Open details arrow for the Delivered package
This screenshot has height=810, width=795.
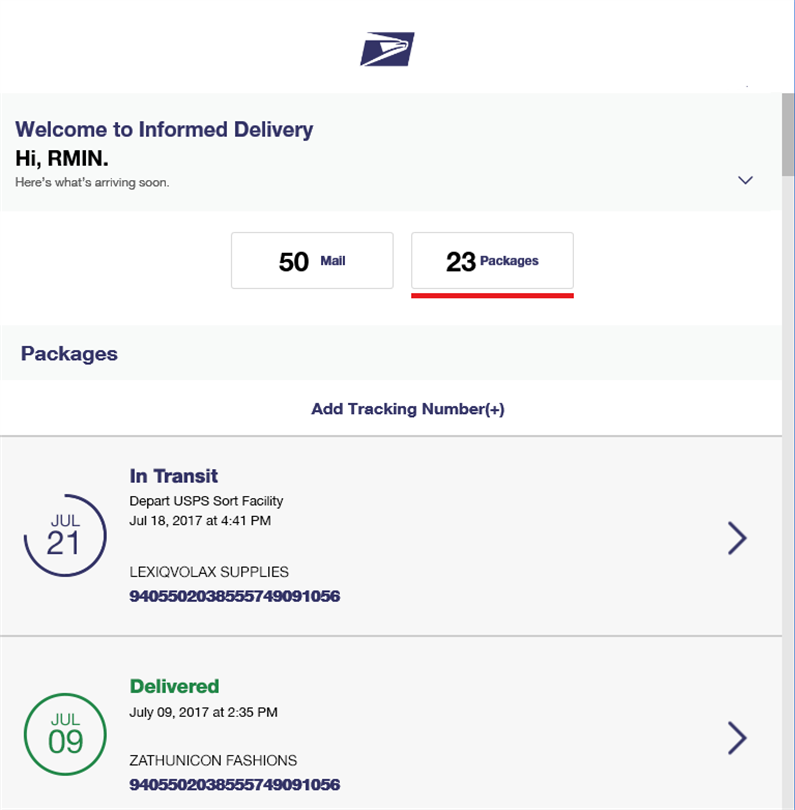(737, 738)
